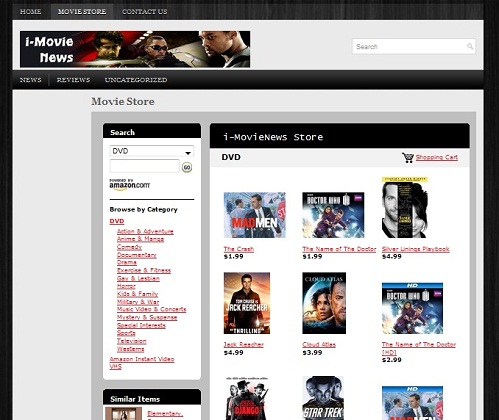Click the HD Mad Men cover image

412,403
